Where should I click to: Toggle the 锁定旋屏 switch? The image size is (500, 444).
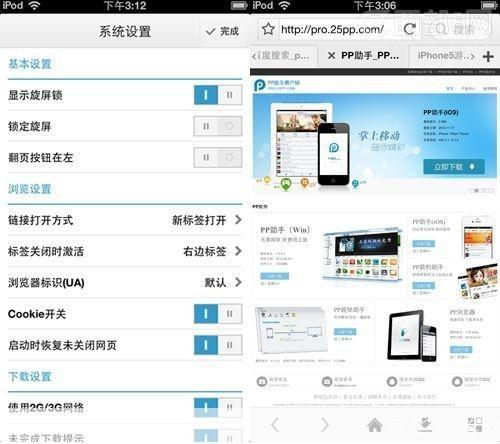point(218,126)
